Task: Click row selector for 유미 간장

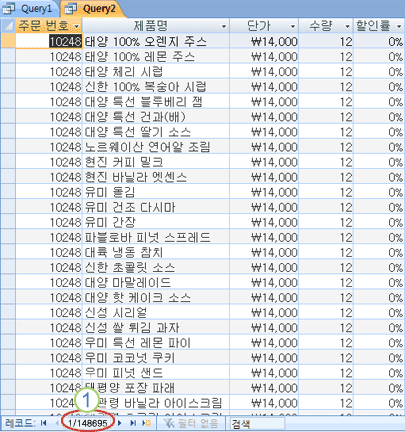Action: click(x=8, y=222)
